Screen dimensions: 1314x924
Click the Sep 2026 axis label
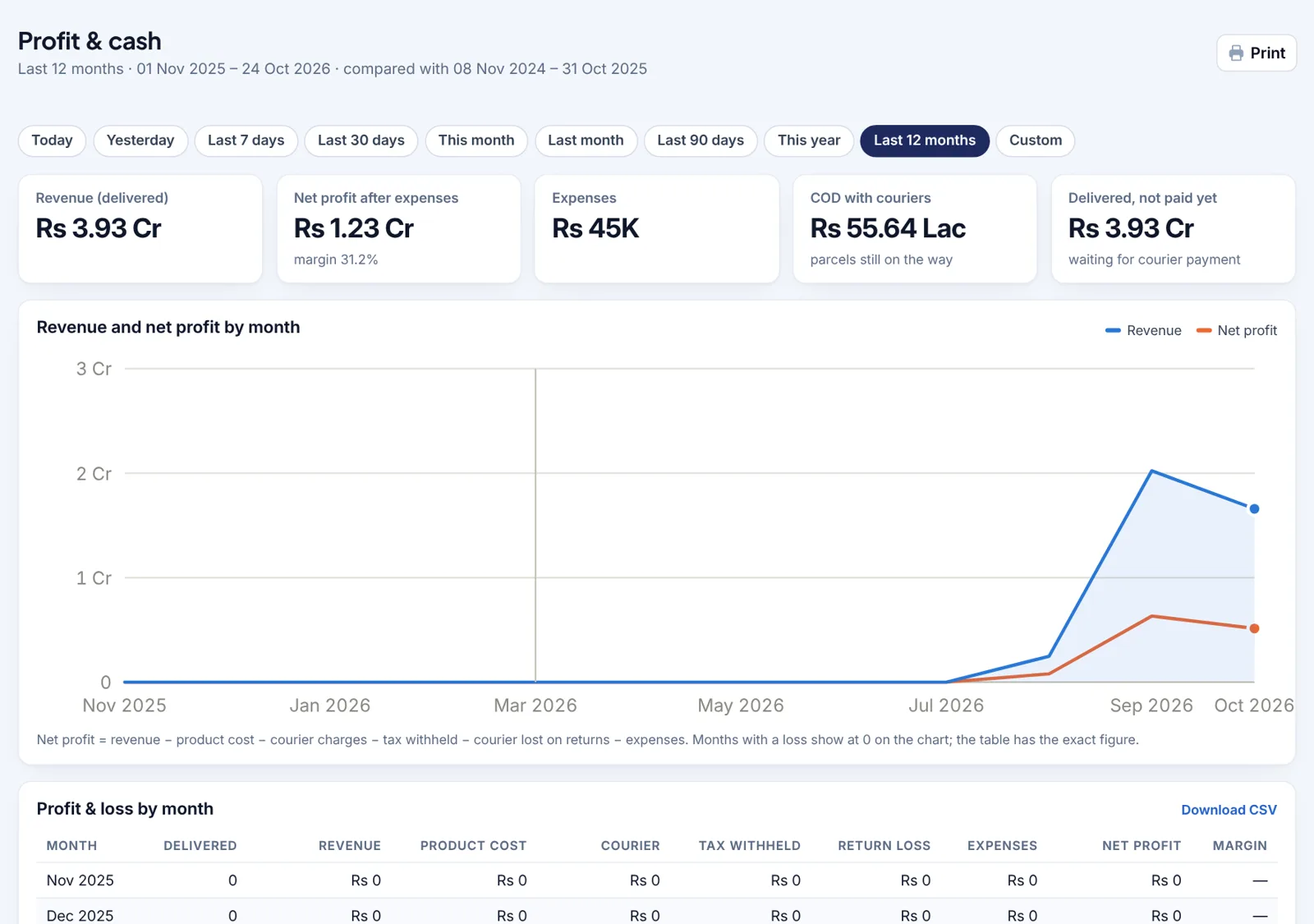point(1151,706)
